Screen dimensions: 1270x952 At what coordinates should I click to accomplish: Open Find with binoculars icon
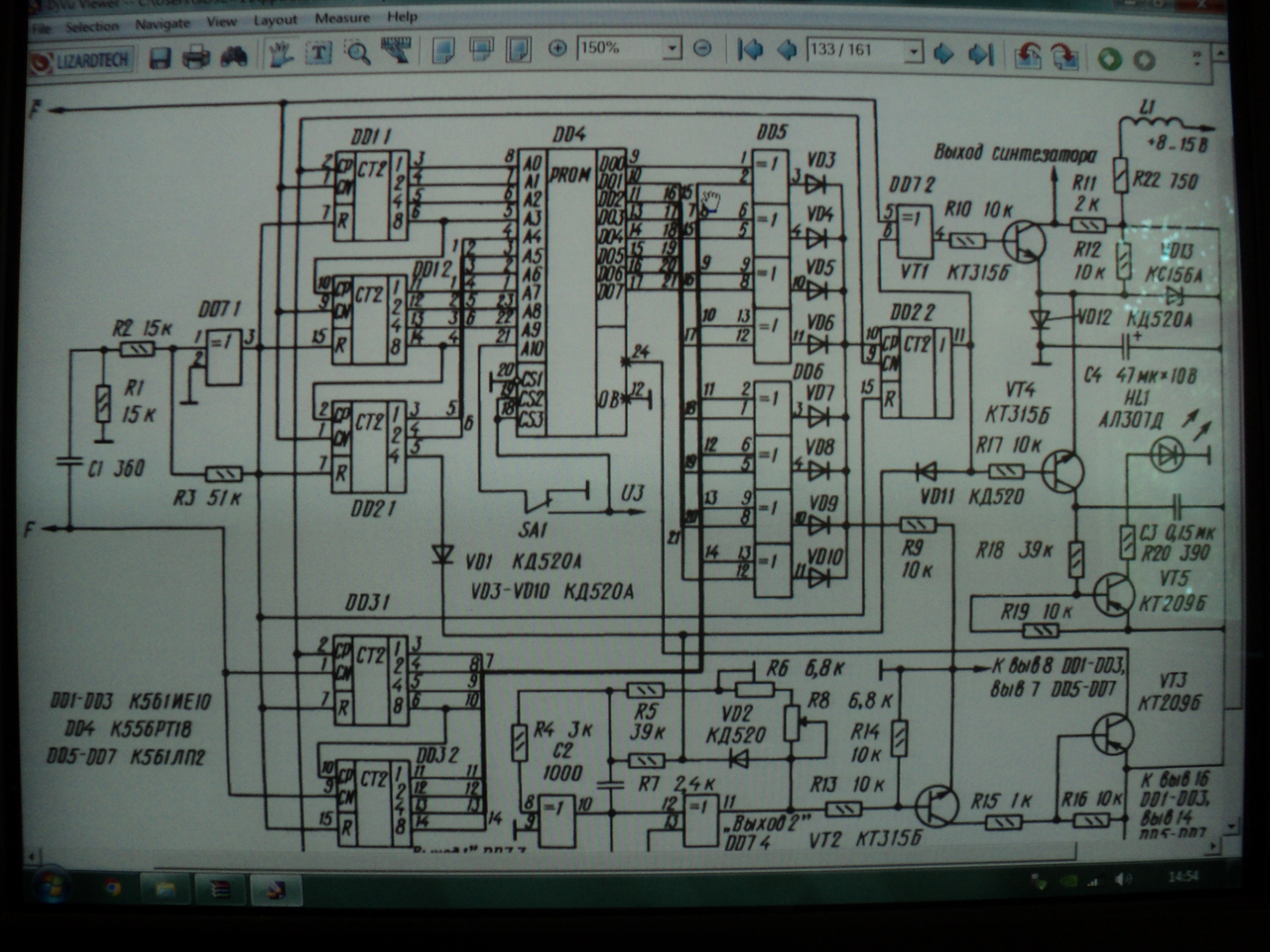tap(233, 57)
